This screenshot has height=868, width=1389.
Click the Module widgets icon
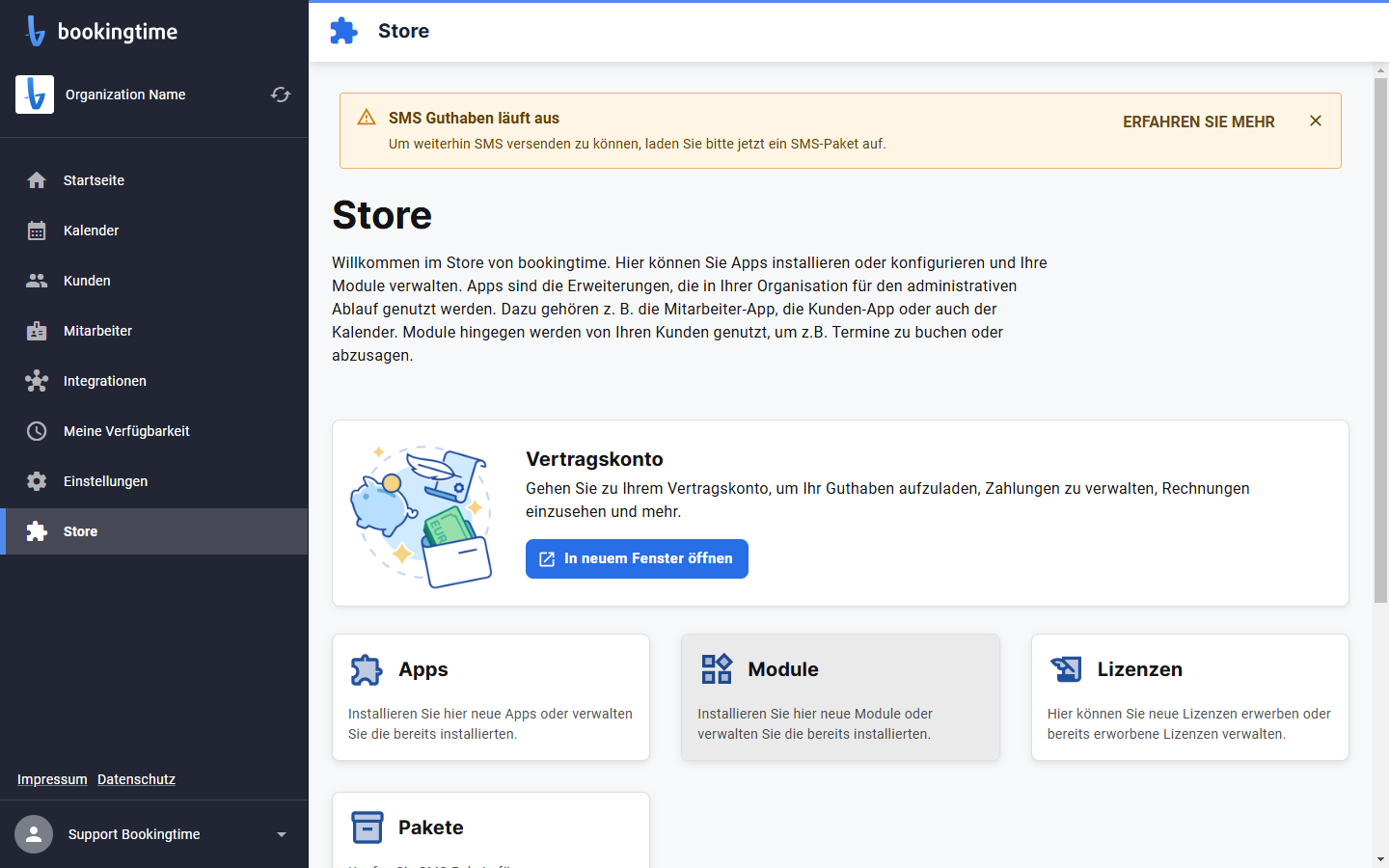click(x=717, y=668)
